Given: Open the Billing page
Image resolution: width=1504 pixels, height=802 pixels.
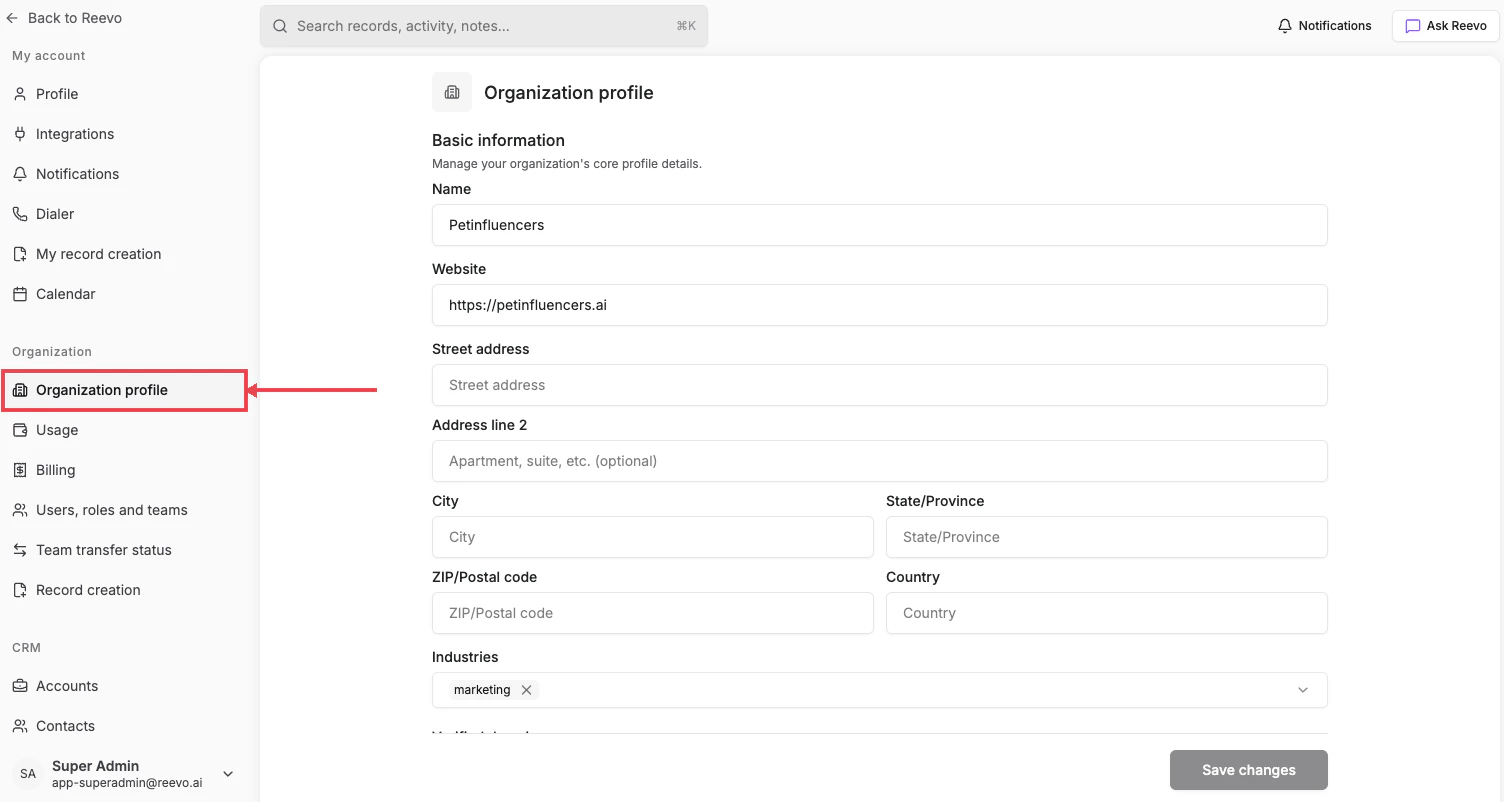Looking at the screenshot, I should 126,470.
